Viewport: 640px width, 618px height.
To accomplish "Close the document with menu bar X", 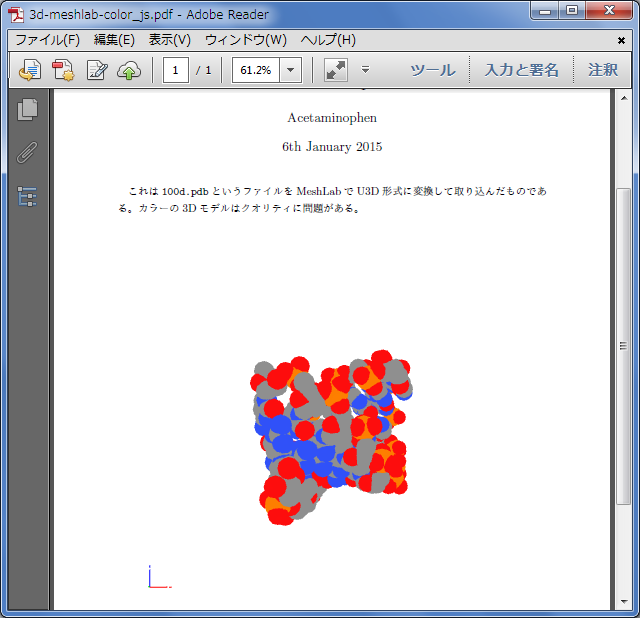I will (621, 40).
